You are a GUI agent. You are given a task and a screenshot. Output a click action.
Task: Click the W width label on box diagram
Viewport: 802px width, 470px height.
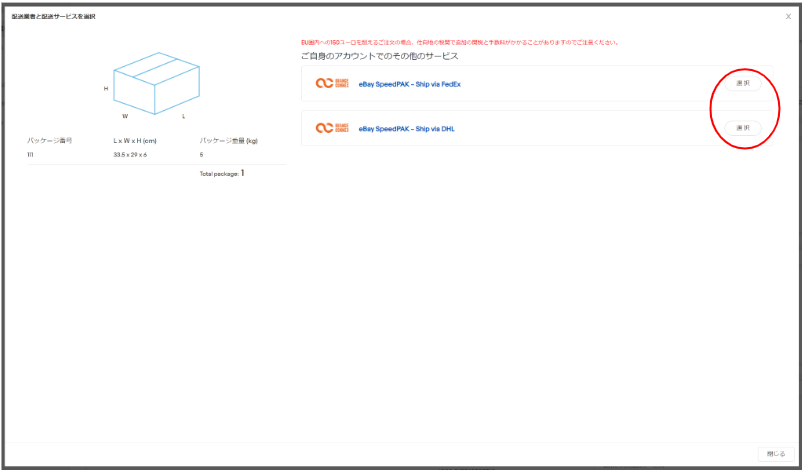click(x=125, y=116)
